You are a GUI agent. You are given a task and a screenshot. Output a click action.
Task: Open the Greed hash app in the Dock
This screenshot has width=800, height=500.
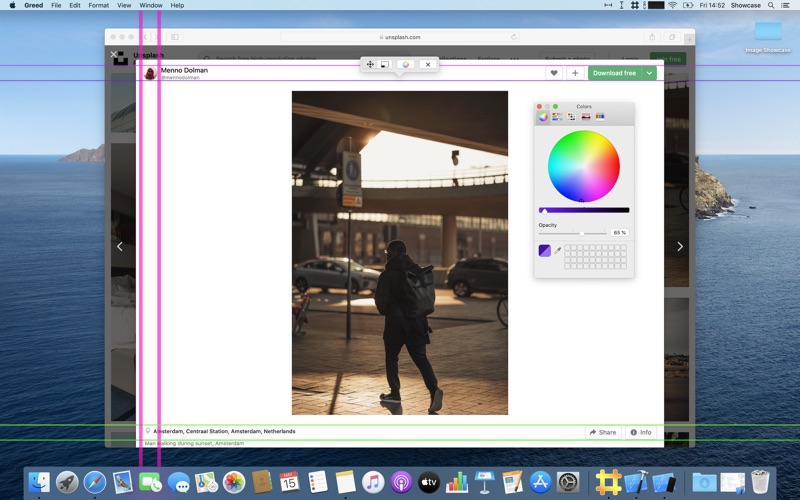(x=608, y=482)
